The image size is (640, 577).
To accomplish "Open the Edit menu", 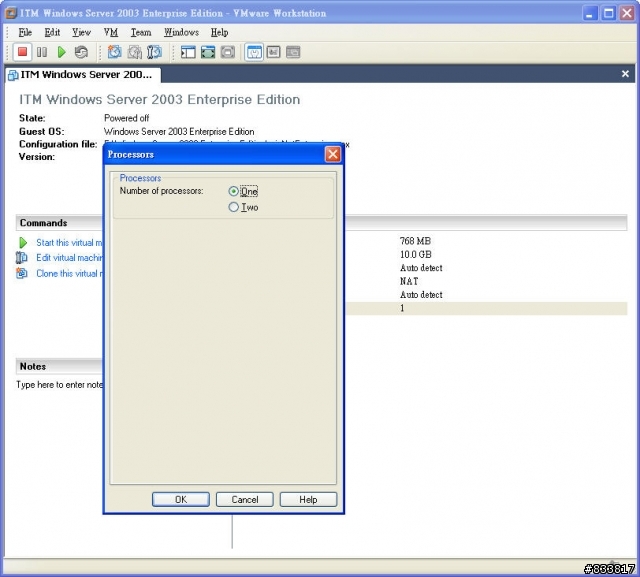I will click(x=52, y=32).
